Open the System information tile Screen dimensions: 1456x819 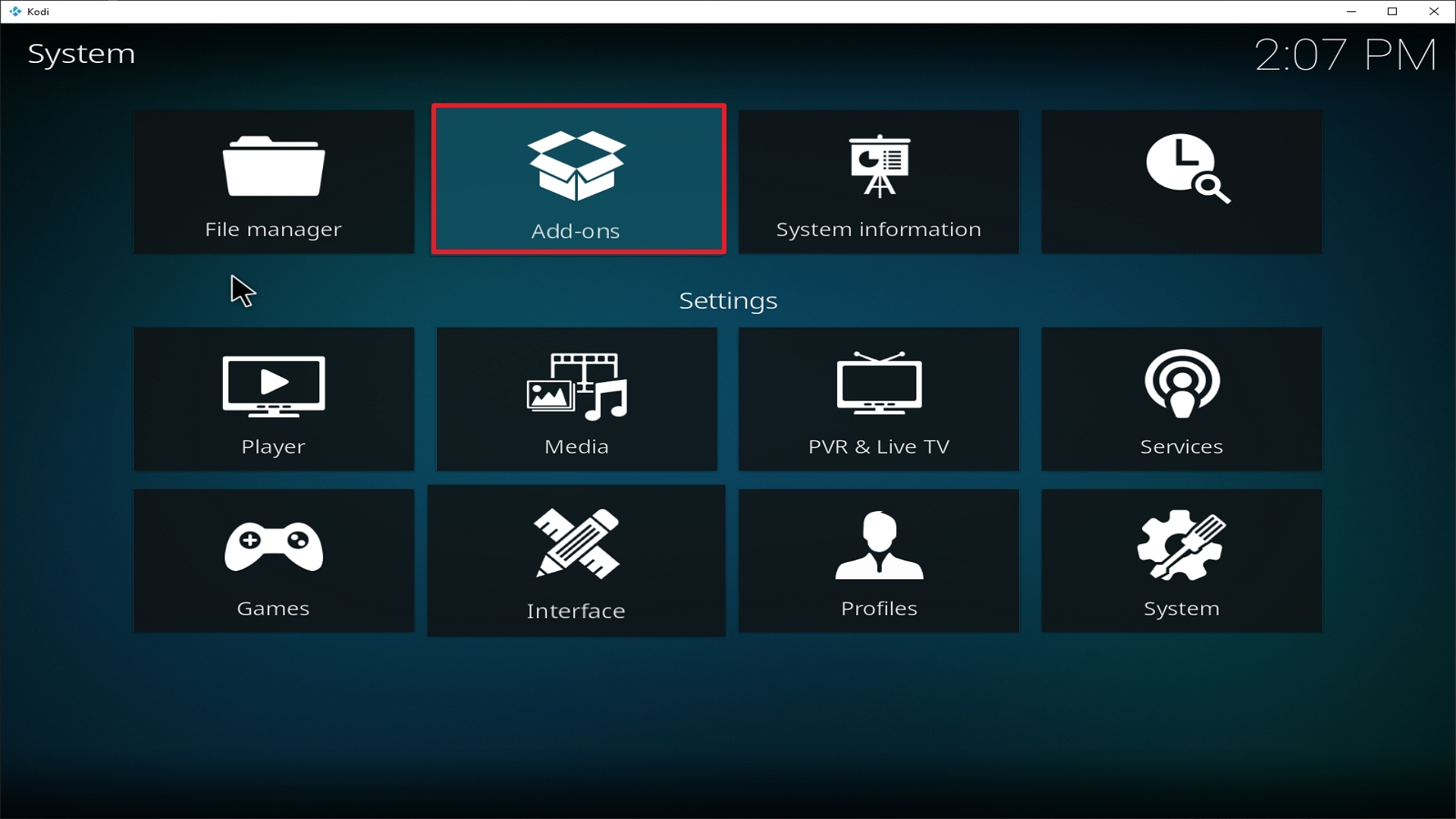tap(879, 182)
